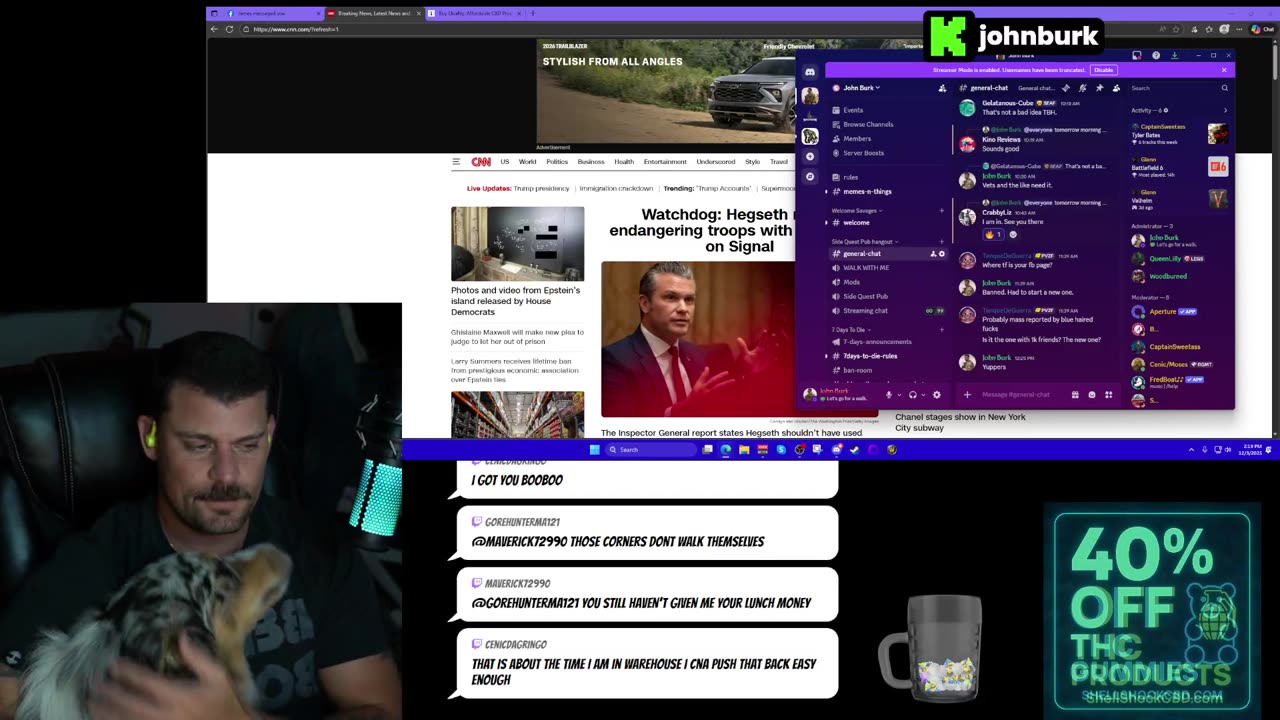Screen dimensions: 1280x720
Task: Open Discord inbox icon in title bar
Action: pyautogui.click(x=1137, y=55)
